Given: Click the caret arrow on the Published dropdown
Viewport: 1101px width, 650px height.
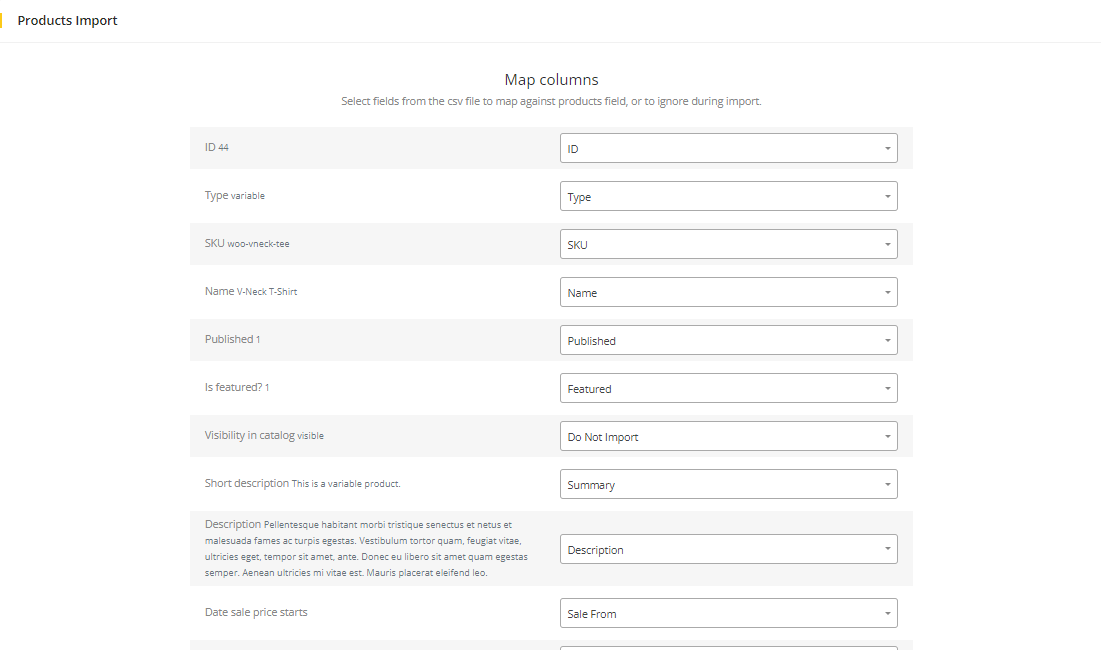Looking at the screenshot, I should 887,340.
